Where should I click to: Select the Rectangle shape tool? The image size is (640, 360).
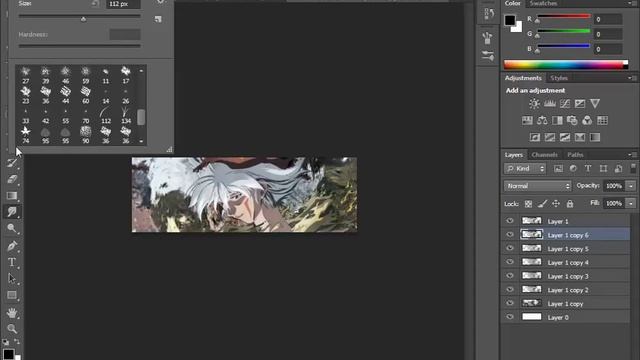(x=12, y=295)
